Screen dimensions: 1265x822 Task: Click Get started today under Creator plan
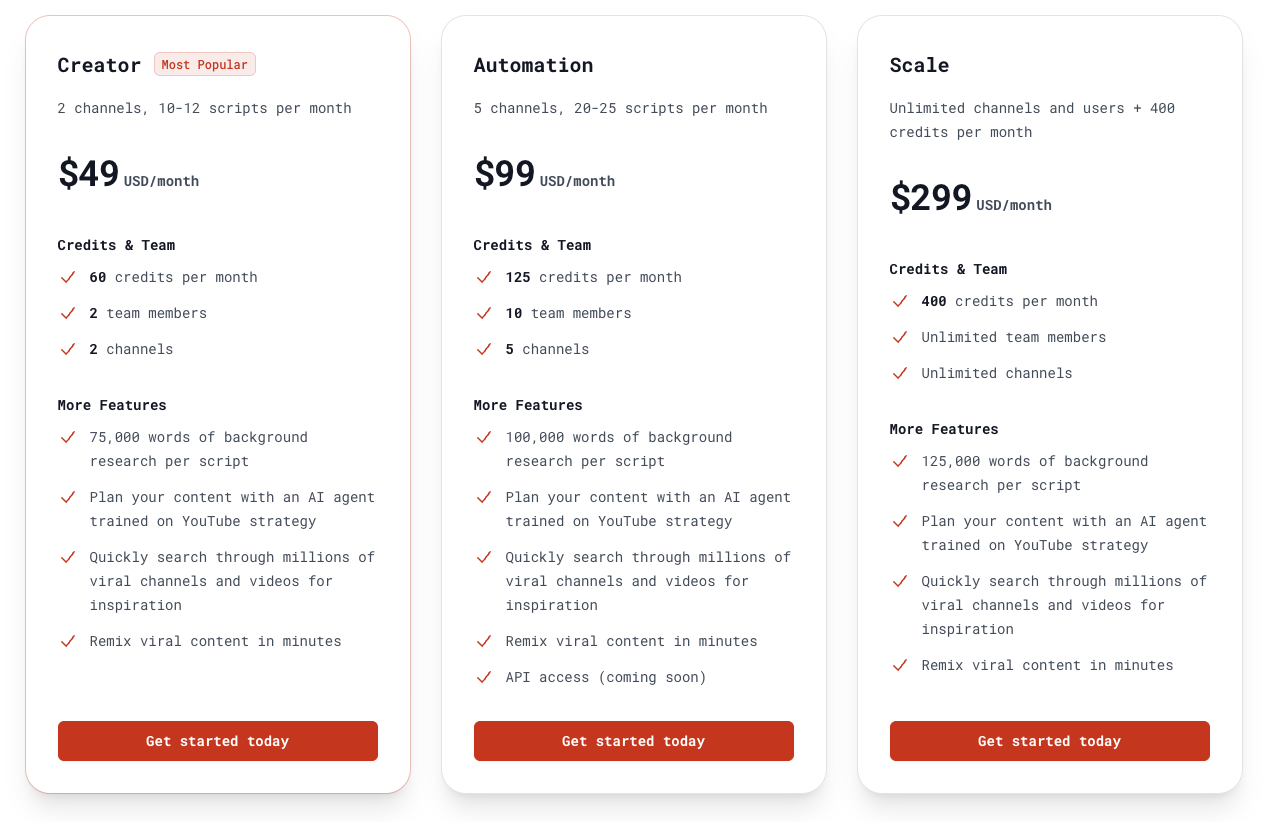coord(217,741)
